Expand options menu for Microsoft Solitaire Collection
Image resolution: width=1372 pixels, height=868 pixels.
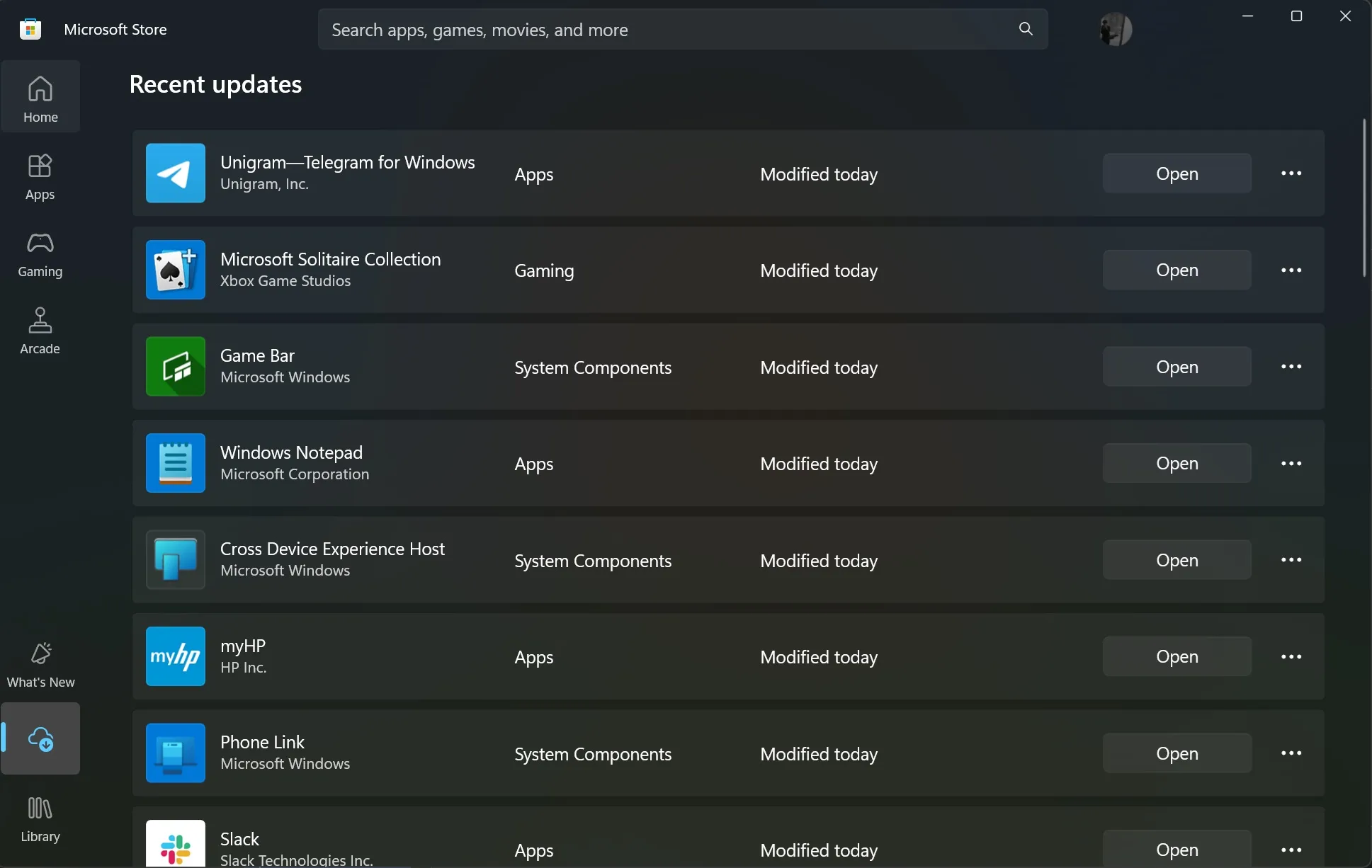pos(1291,269)
